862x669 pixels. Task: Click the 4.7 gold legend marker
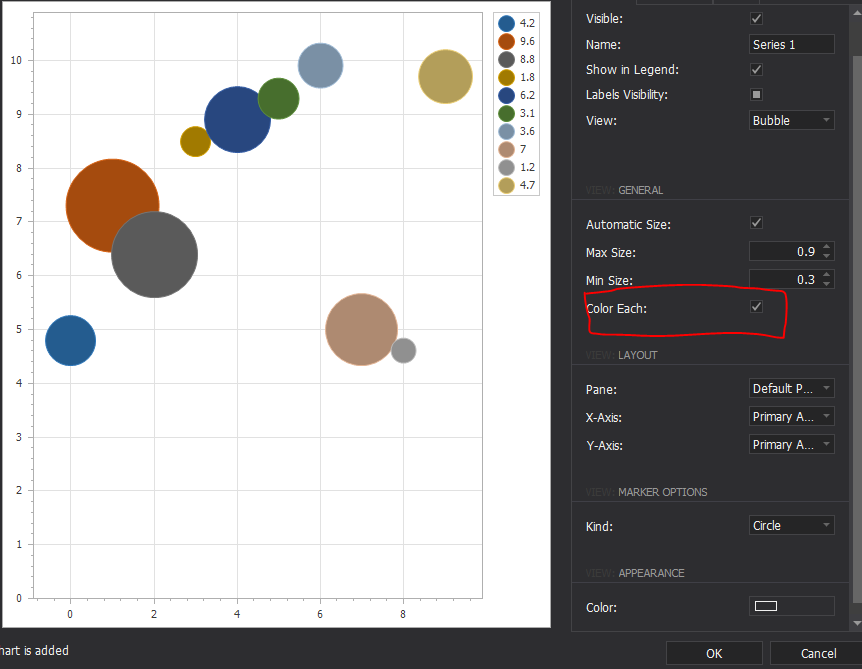pos(507,185)
